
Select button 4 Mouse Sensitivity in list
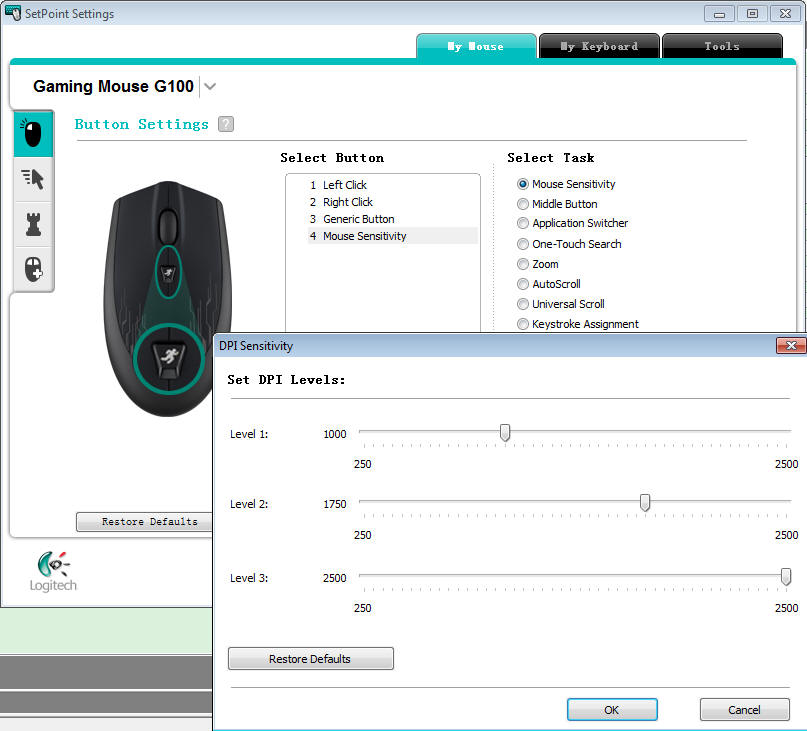click(392, 236)
